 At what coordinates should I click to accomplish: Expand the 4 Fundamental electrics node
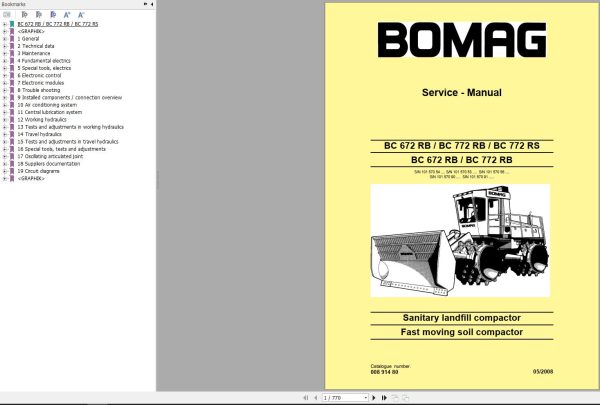[5, 60]
